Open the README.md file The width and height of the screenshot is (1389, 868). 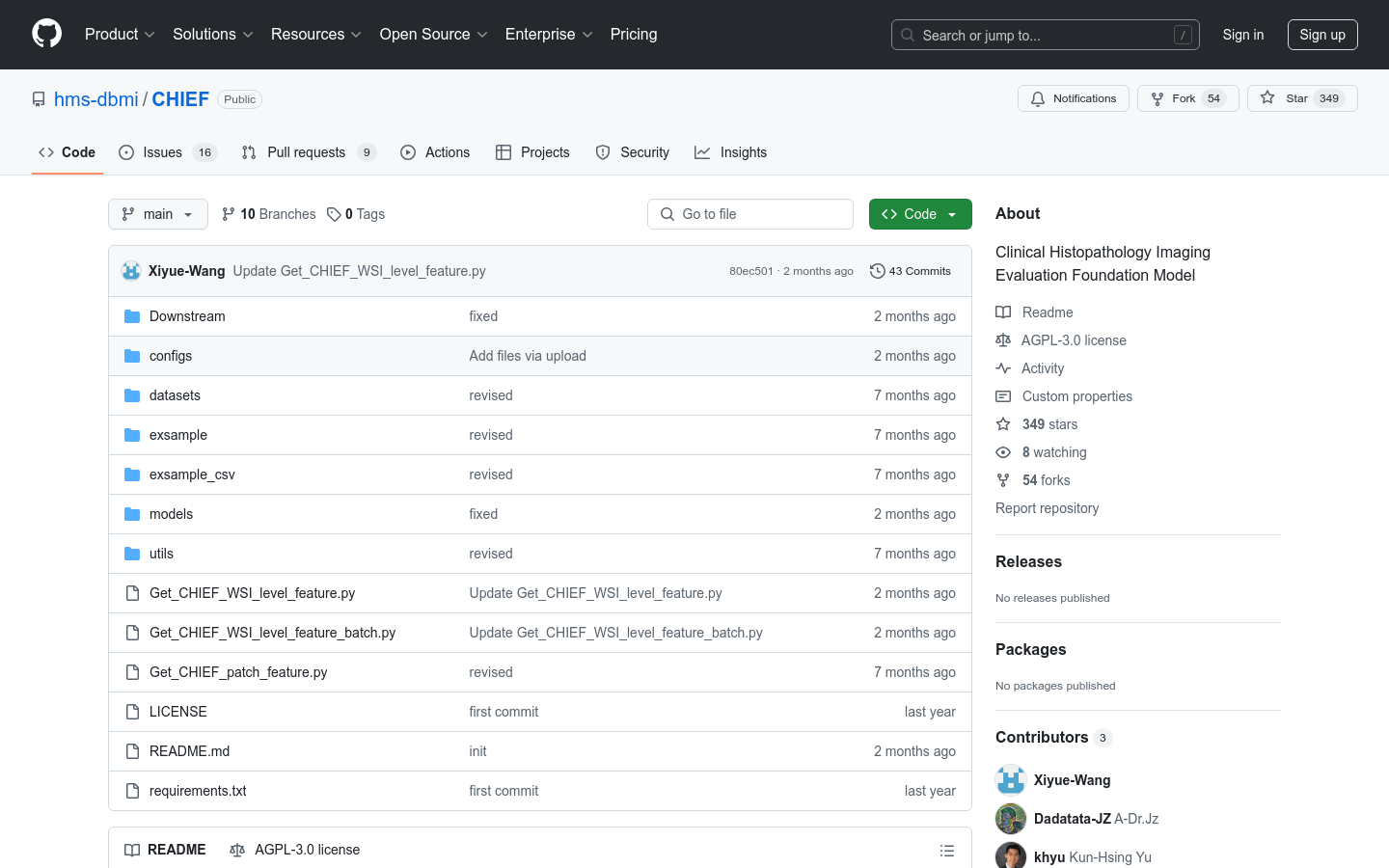189,751
